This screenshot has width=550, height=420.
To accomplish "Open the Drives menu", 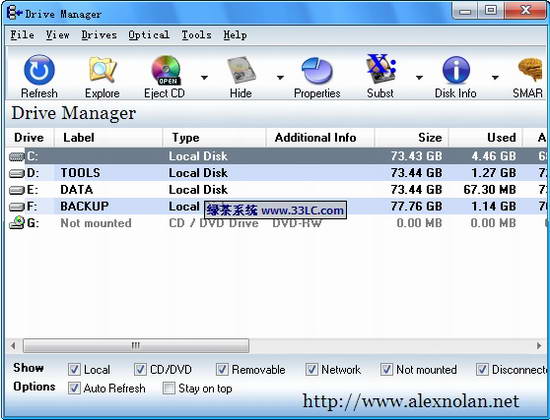I will [x=99, y=35].
